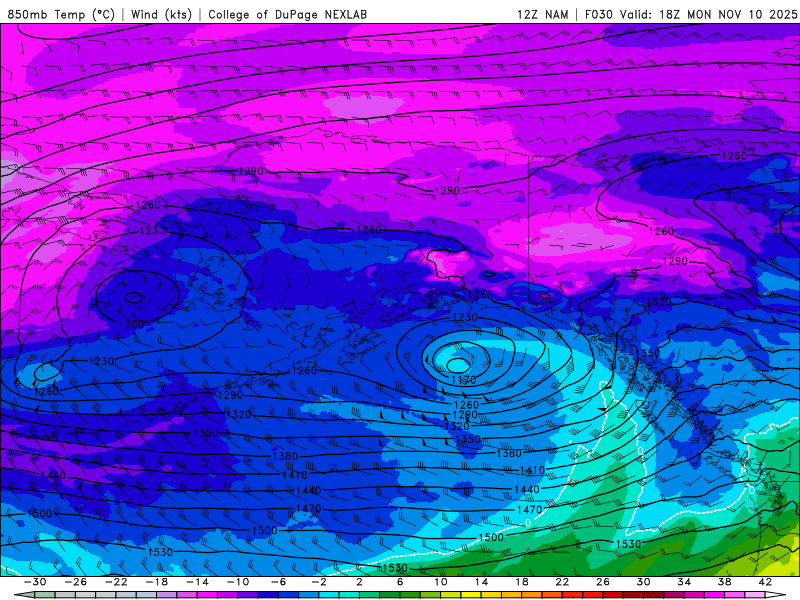Click the positive 2 colorbar tick label
This screenshot has height=600, width=800.
pyautogui.click(x=360, y=582)
